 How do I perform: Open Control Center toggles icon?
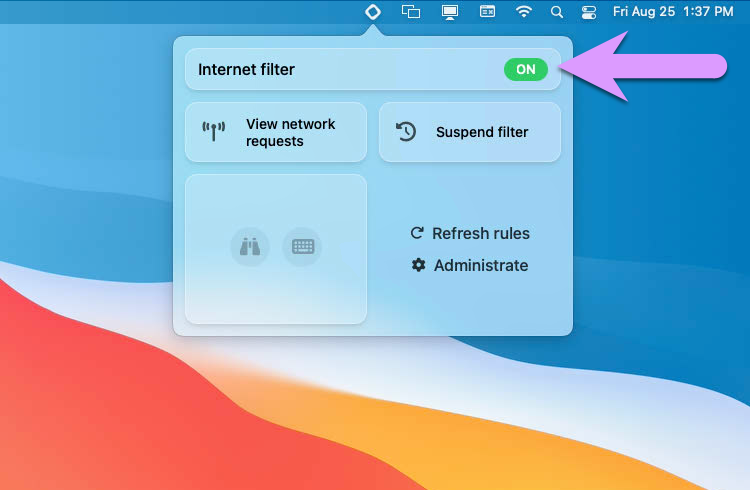(x=588, y=12)
